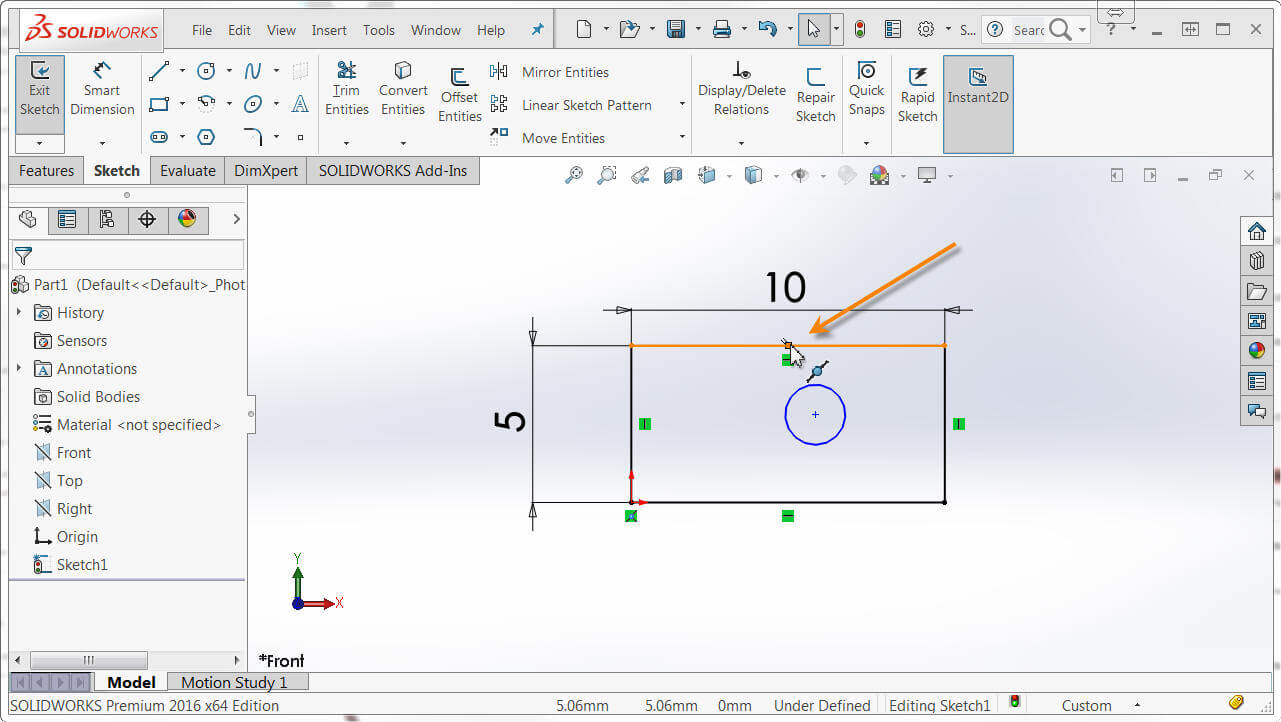Open the Motion Study 1 tab
The image size is (1281, 722).
[234, 682]
